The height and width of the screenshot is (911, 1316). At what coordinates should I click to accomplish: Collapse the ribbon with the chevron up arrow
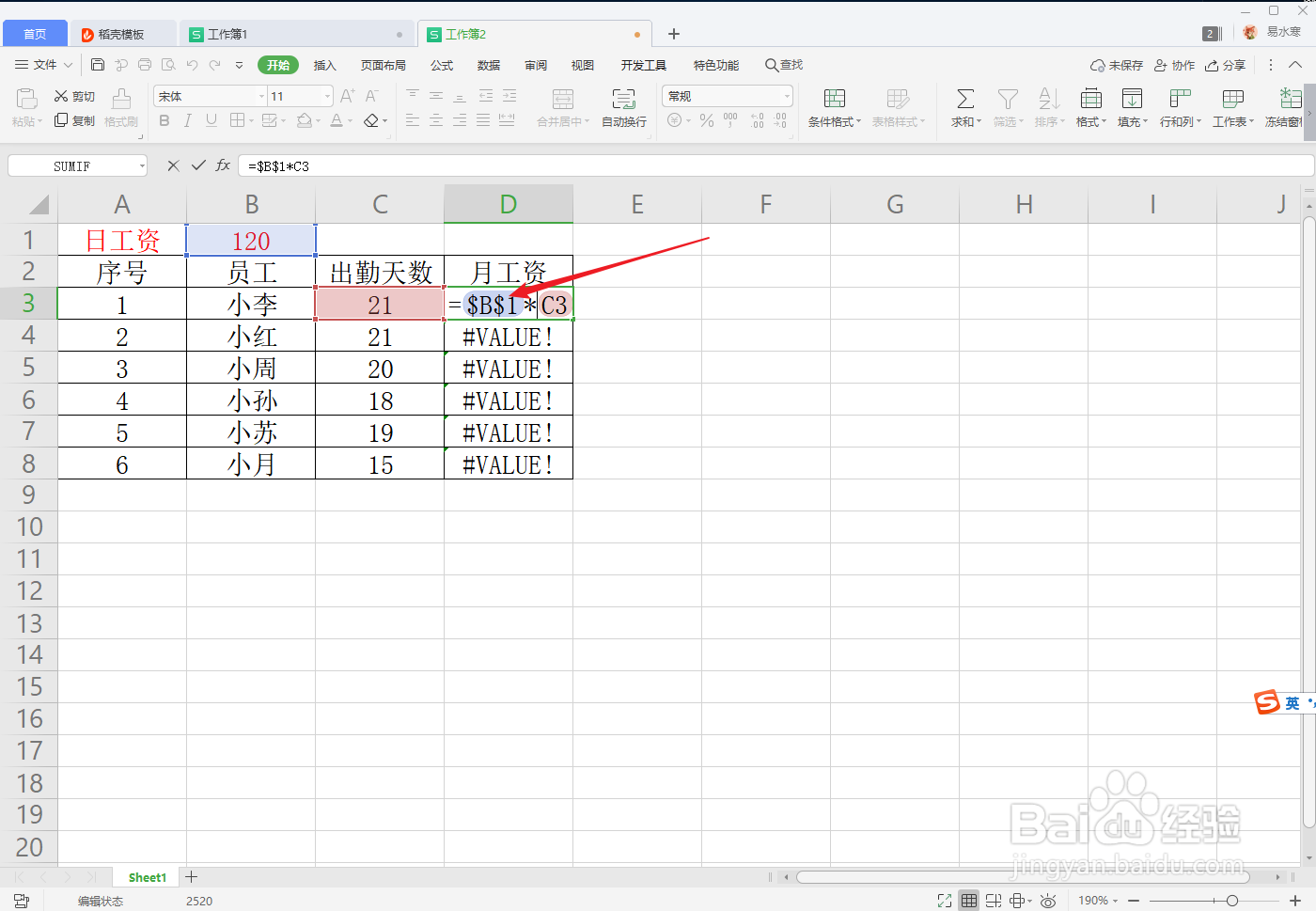pyautogui.click(x=1295, y=65)
